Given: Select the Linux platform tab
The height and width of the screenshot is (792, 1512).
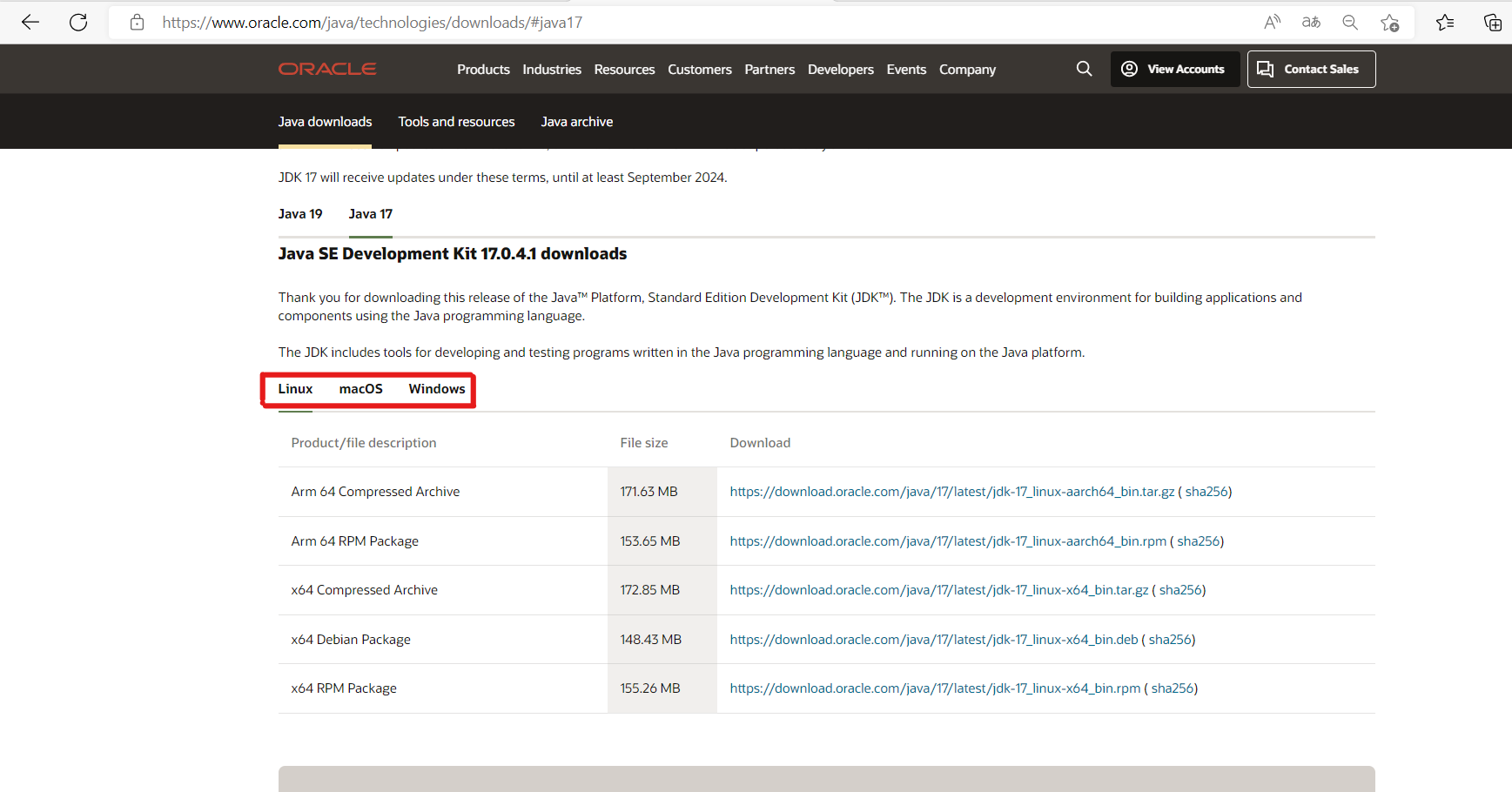Looking at the screenshot, I should coord(295,389).
